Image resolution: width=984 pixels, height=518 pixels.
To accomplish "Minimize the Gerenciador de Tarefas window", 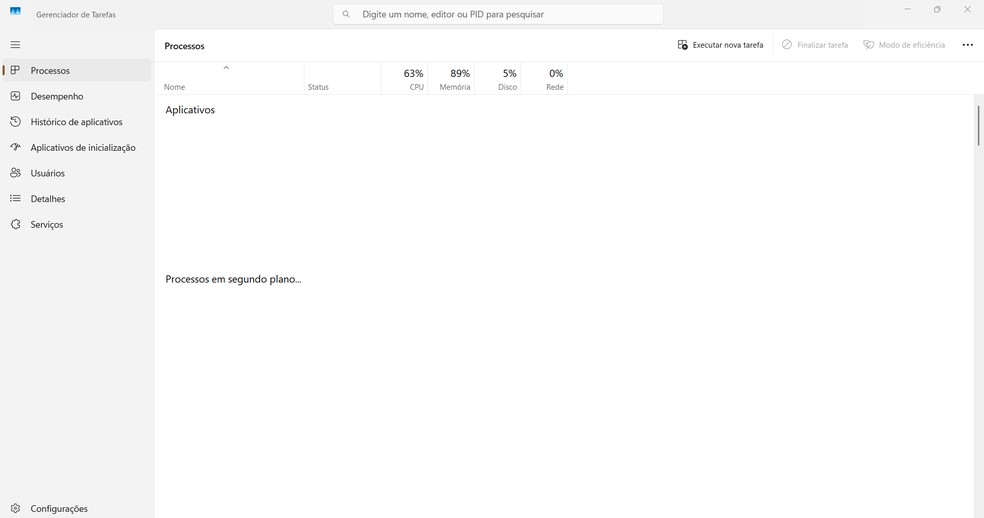I will (x=907, y=9).
